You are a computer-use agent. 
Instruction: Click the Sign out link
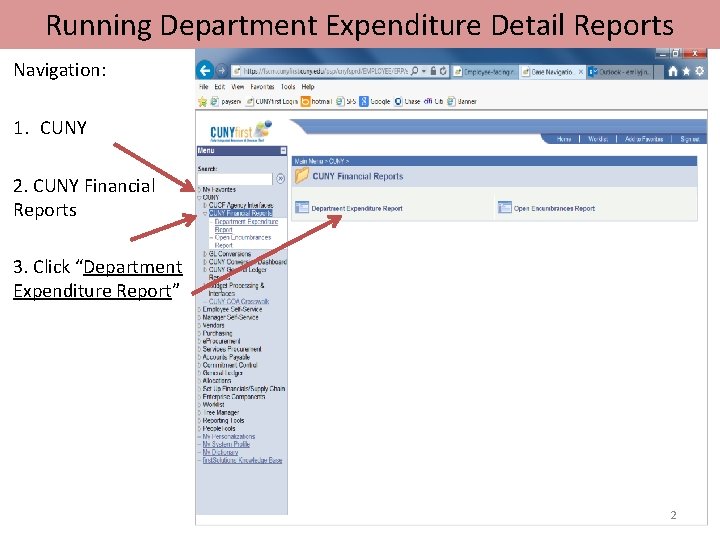click(690, 139)
